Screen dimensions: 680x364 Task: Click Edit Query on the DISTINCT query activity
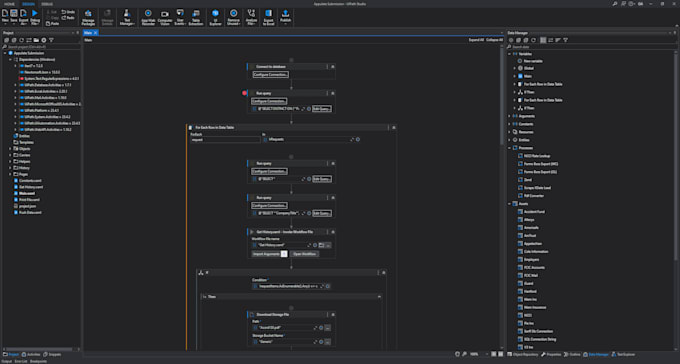[322, 109]
